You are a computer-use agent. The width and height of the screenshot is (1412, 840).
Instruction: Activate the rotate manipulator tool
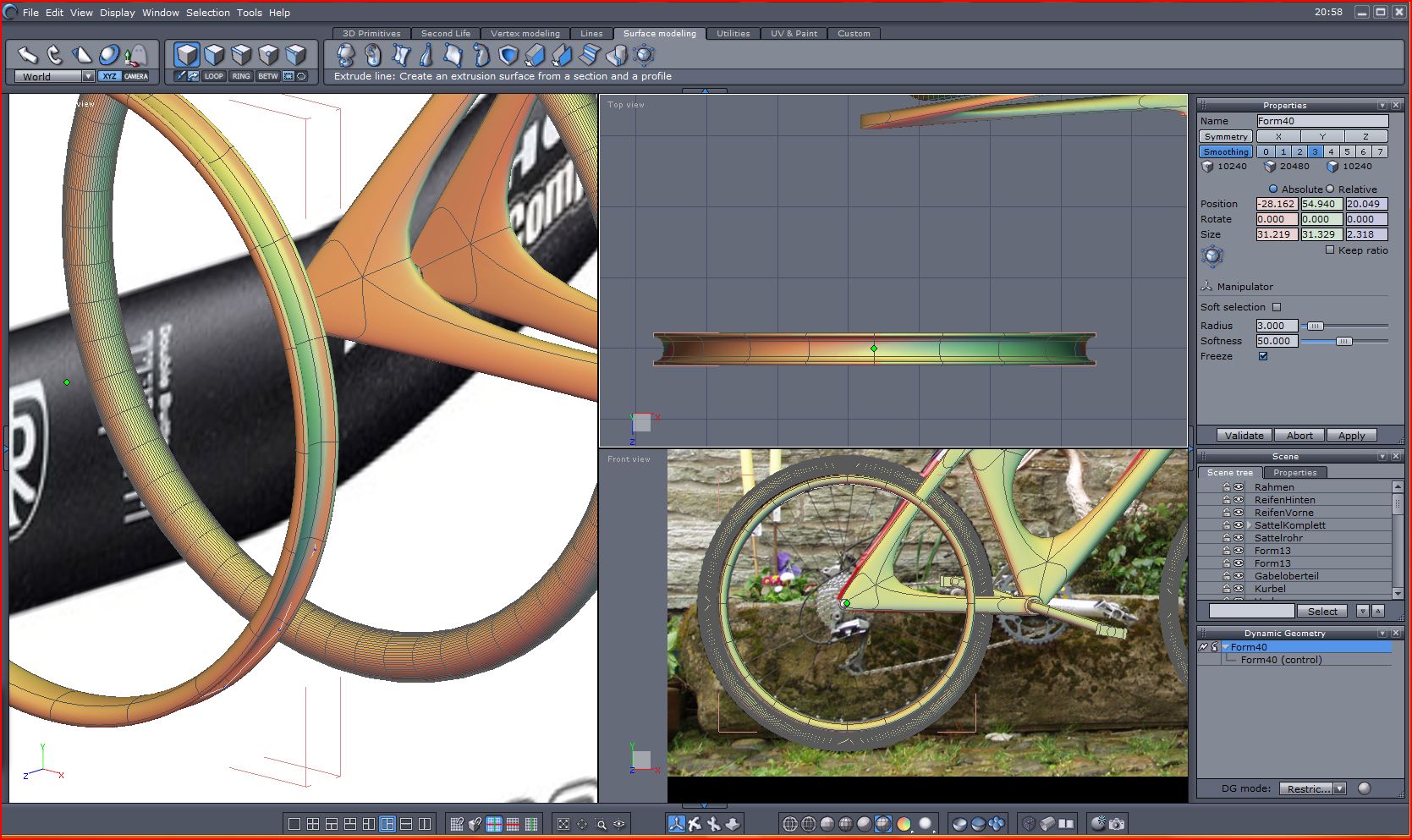point(55,55)
